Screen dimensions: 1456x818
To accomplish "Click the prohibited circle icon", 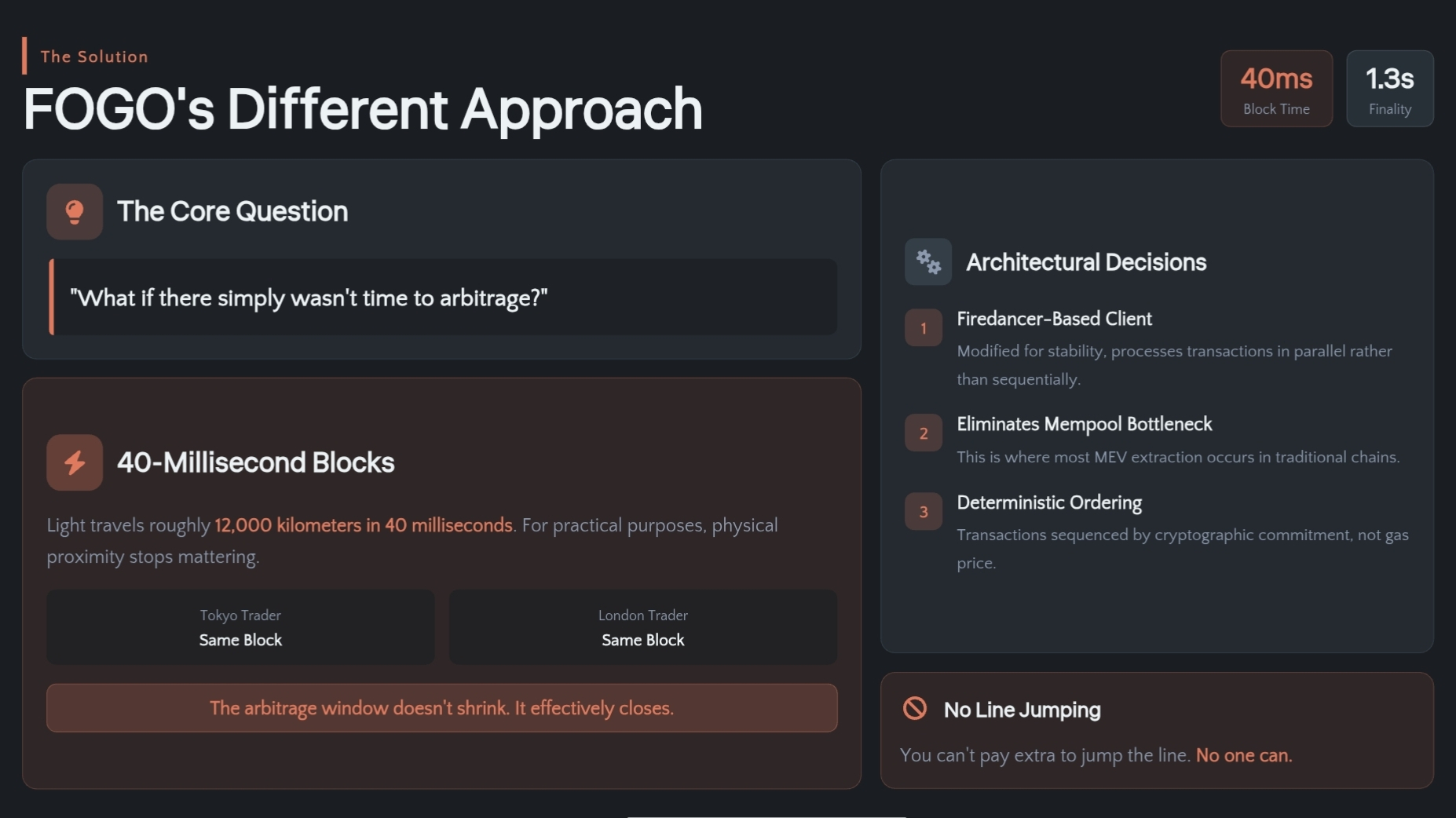I will point(915,708).
